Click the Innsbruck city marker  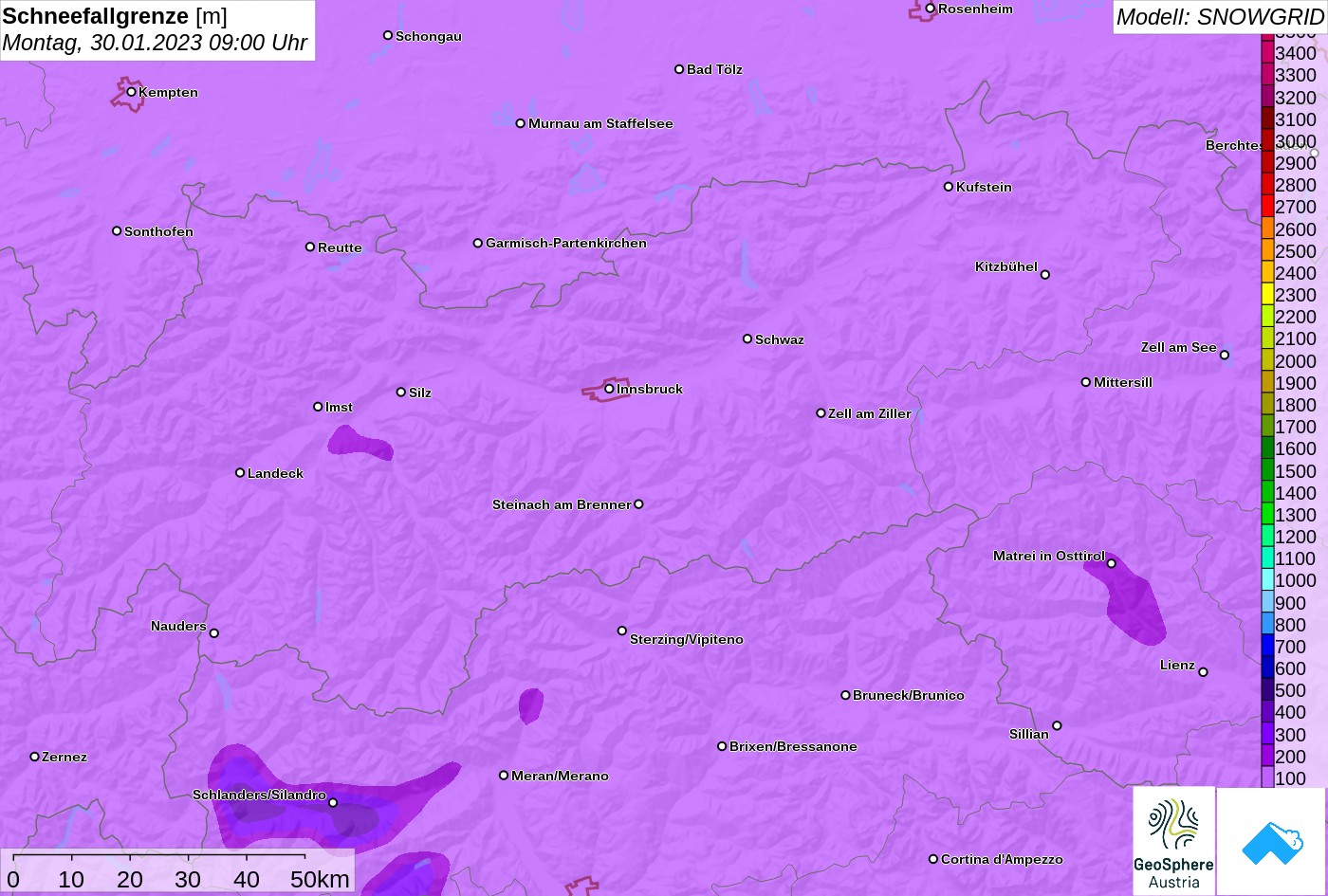pos(609,389)
